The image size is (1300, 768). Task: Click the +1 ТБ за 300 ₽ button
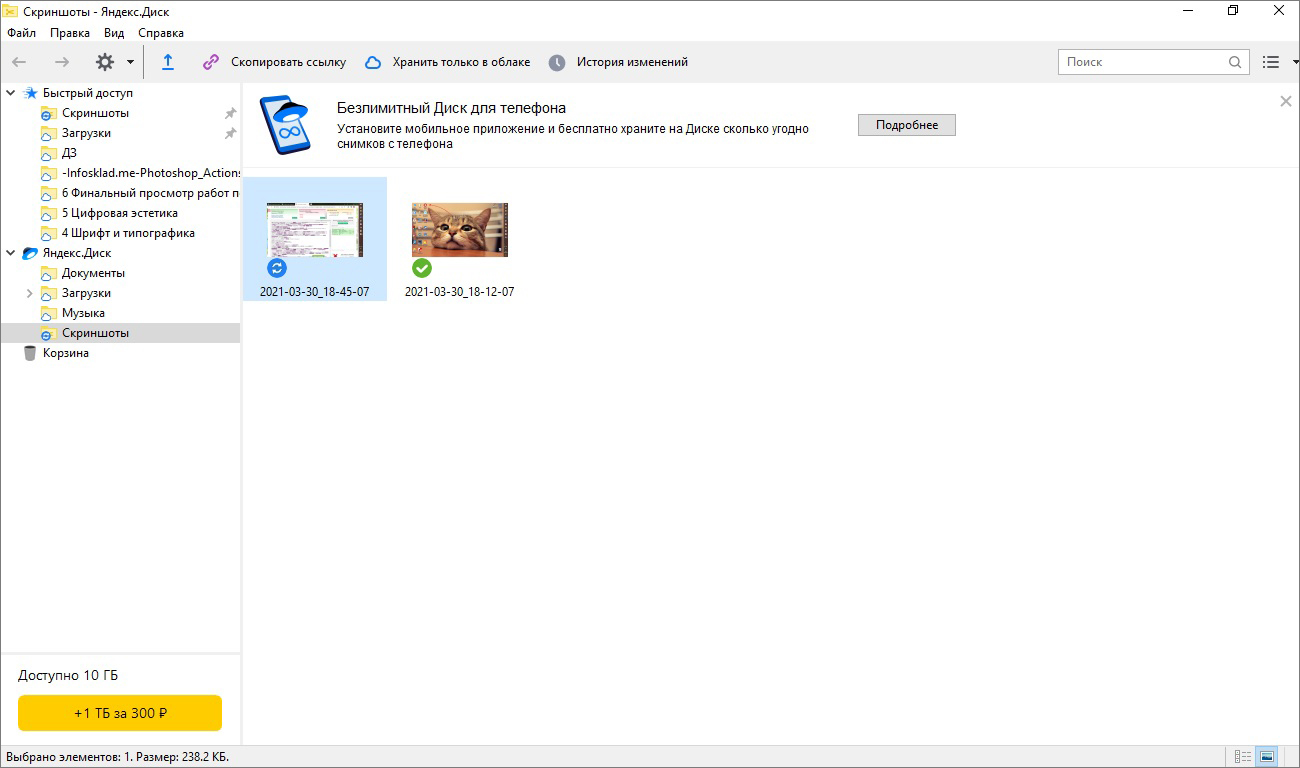pyautogui.click(x=120, y=713)
